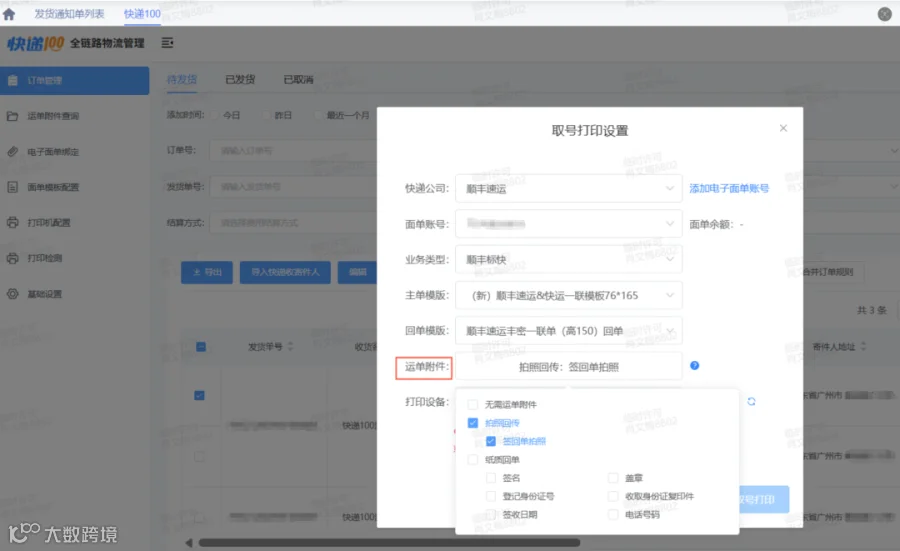Click the 发货单号 input field
This screenshot has height=551, width=900.
tap(293, 187)
